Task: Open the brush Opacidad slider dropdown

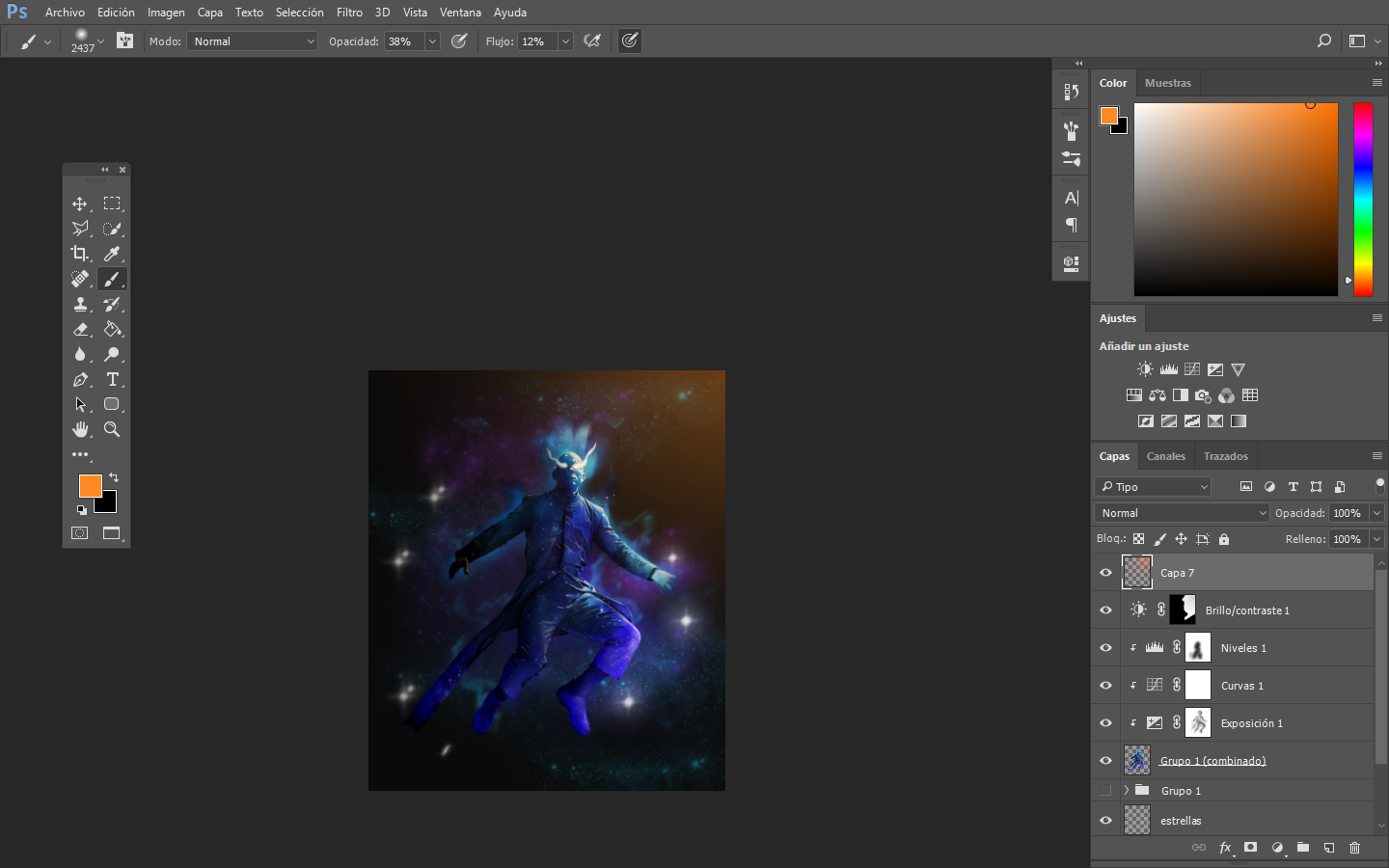Action: 432,41
